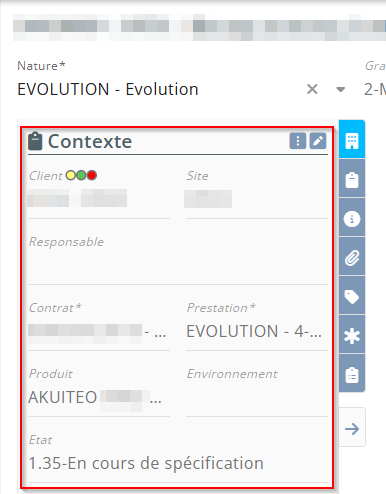Click the right arrow button
The height and width of the screenshot is (494, 386).
(x=352, y=428)
